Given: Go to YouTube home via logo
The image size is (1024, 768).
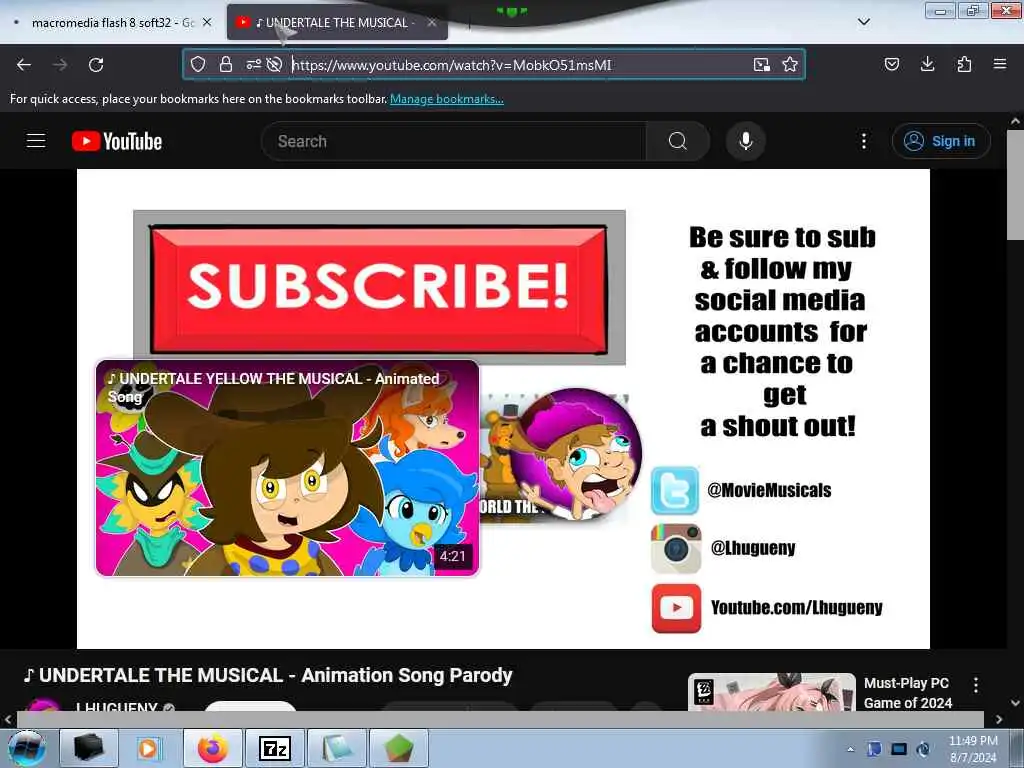Looking at the screenshot, I should pos(117,141).
